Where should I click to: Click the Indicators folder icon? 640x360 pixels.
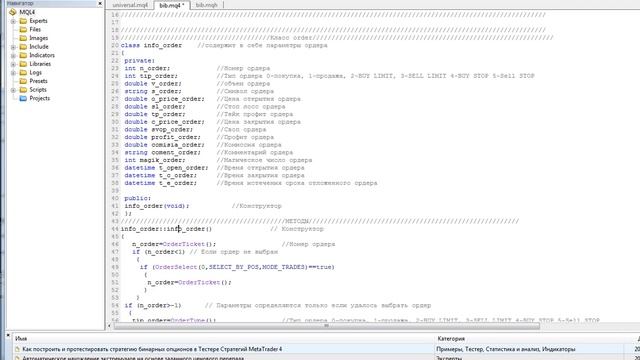pyautogui.click(x=23, y=55)
